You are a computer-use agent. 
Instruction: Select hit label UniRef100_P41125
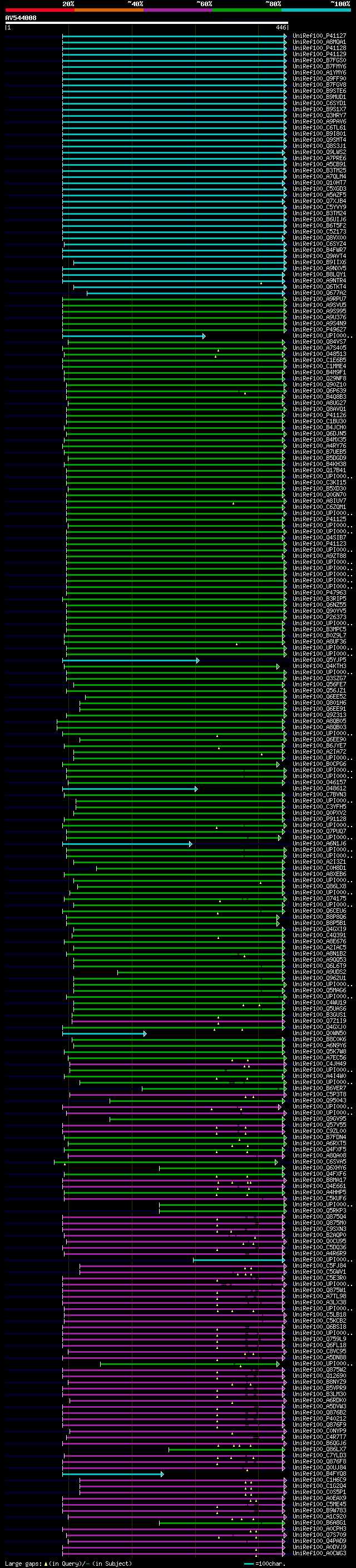coord(319,519)
